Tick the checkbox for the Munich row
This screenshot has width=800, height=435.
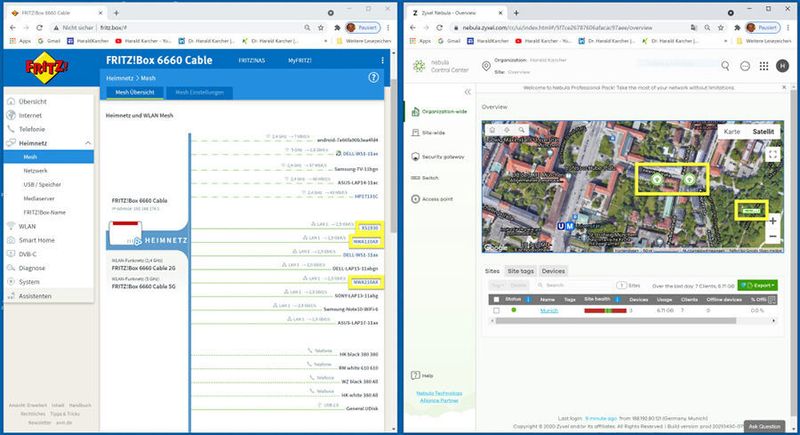tap(496, 311)
